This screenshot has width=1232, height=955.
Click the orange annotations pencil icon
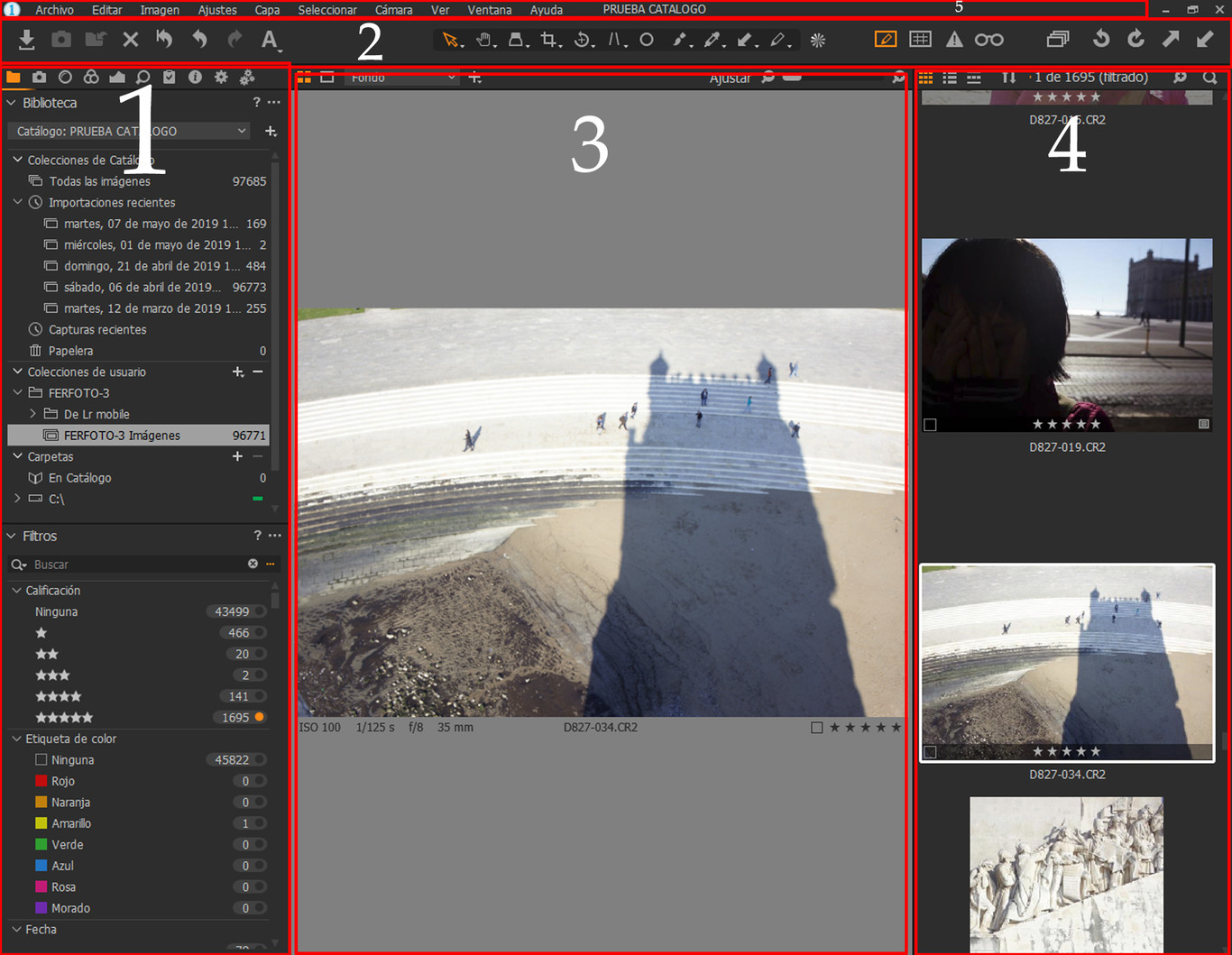point(886,40)
